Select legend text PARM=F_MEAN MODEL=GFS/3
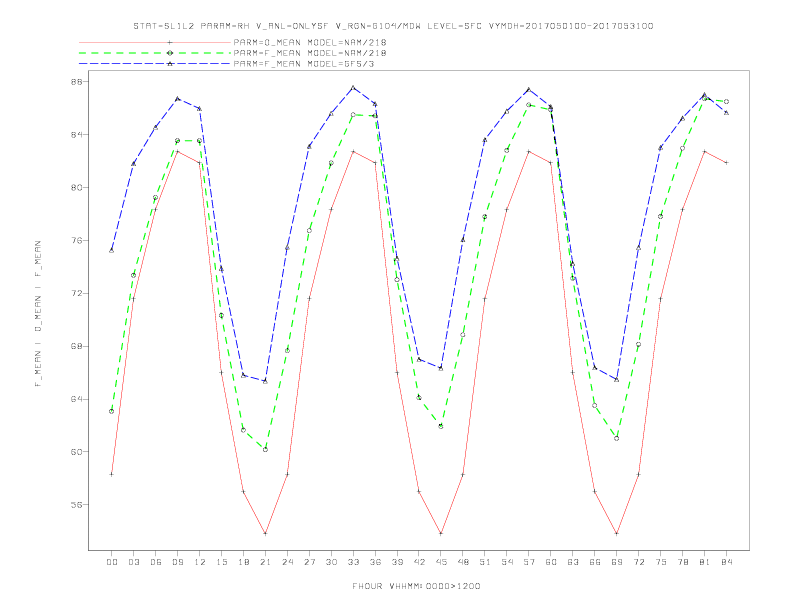 pos(304,64)
